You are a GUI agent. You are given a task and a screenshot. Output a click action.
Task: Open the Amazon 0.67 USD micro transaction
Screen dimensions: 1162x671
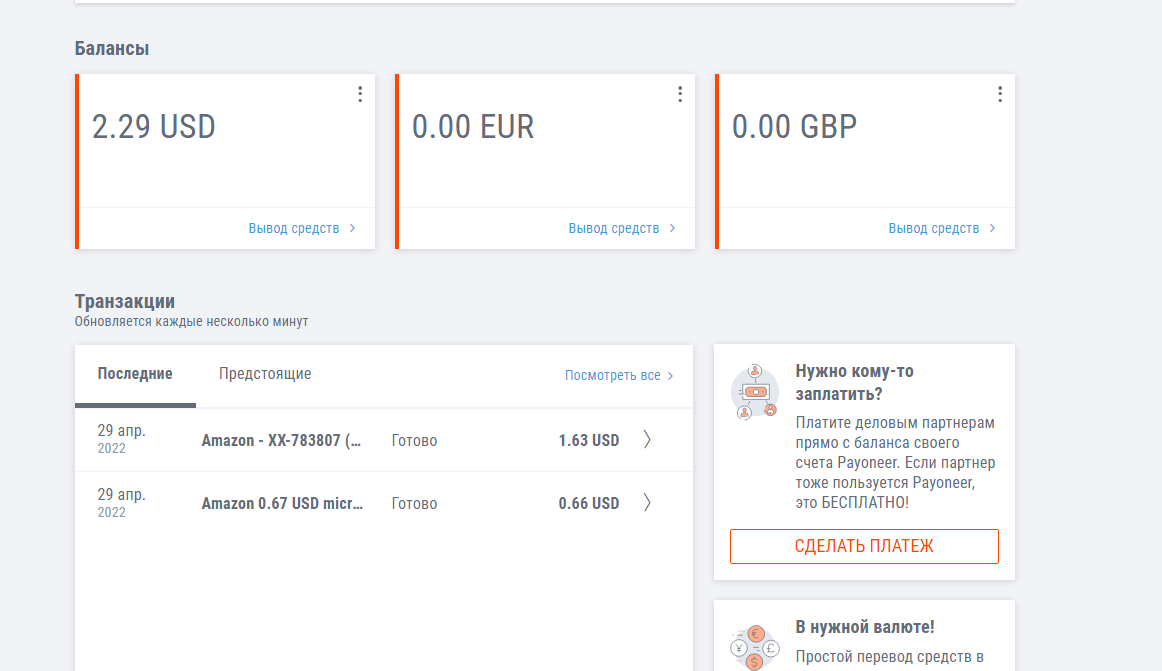[x=281, y=503]
